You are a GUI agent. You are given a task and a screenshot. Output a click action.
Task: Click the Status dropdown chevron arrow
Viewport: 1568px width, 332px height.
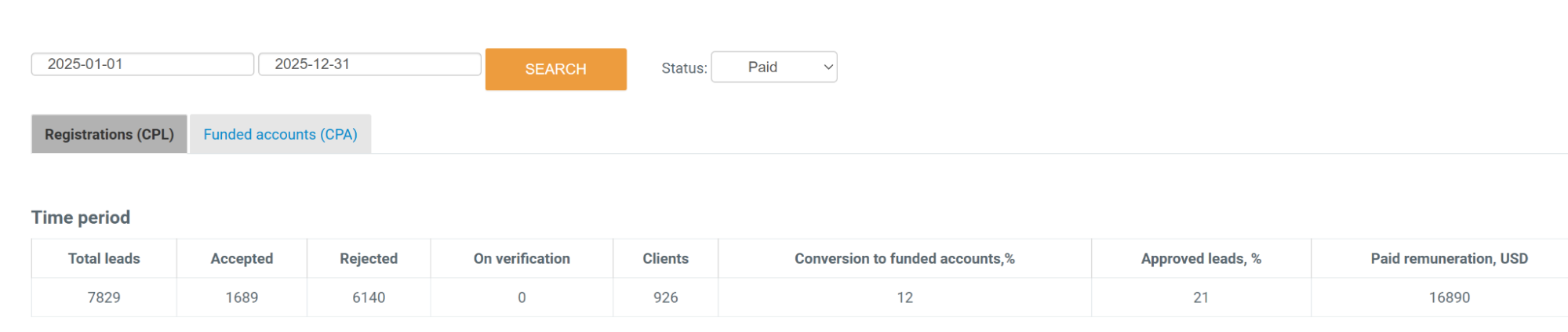(x=828, y=67)
